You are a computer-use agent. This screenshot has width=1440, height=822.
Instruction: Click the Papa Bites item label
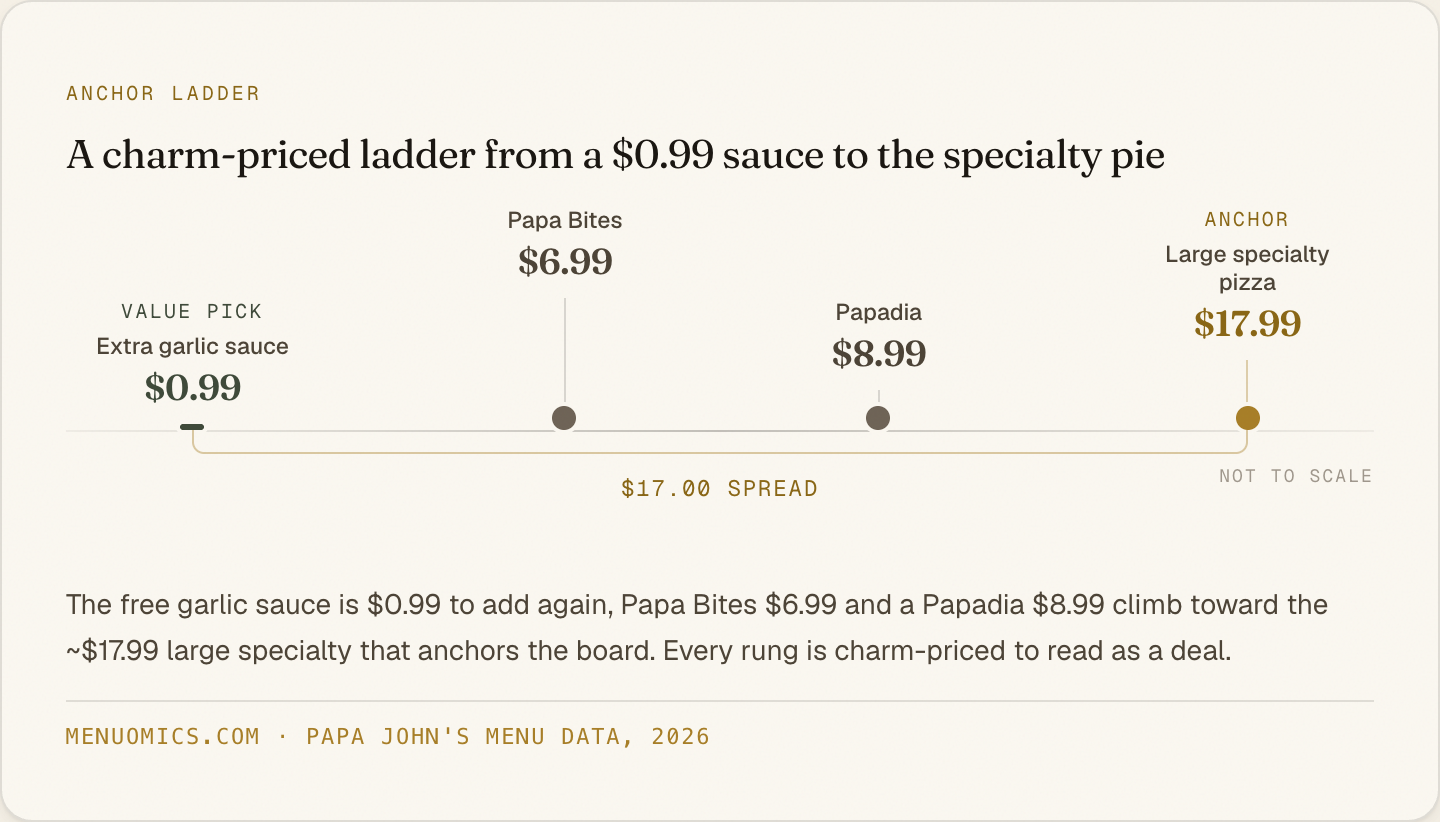[565, 220]
